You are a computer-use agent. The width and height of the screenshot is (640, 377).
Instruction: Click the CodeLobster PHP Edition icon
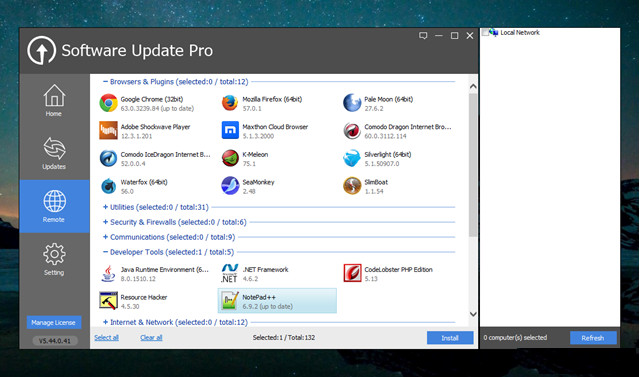pos(352,273)
